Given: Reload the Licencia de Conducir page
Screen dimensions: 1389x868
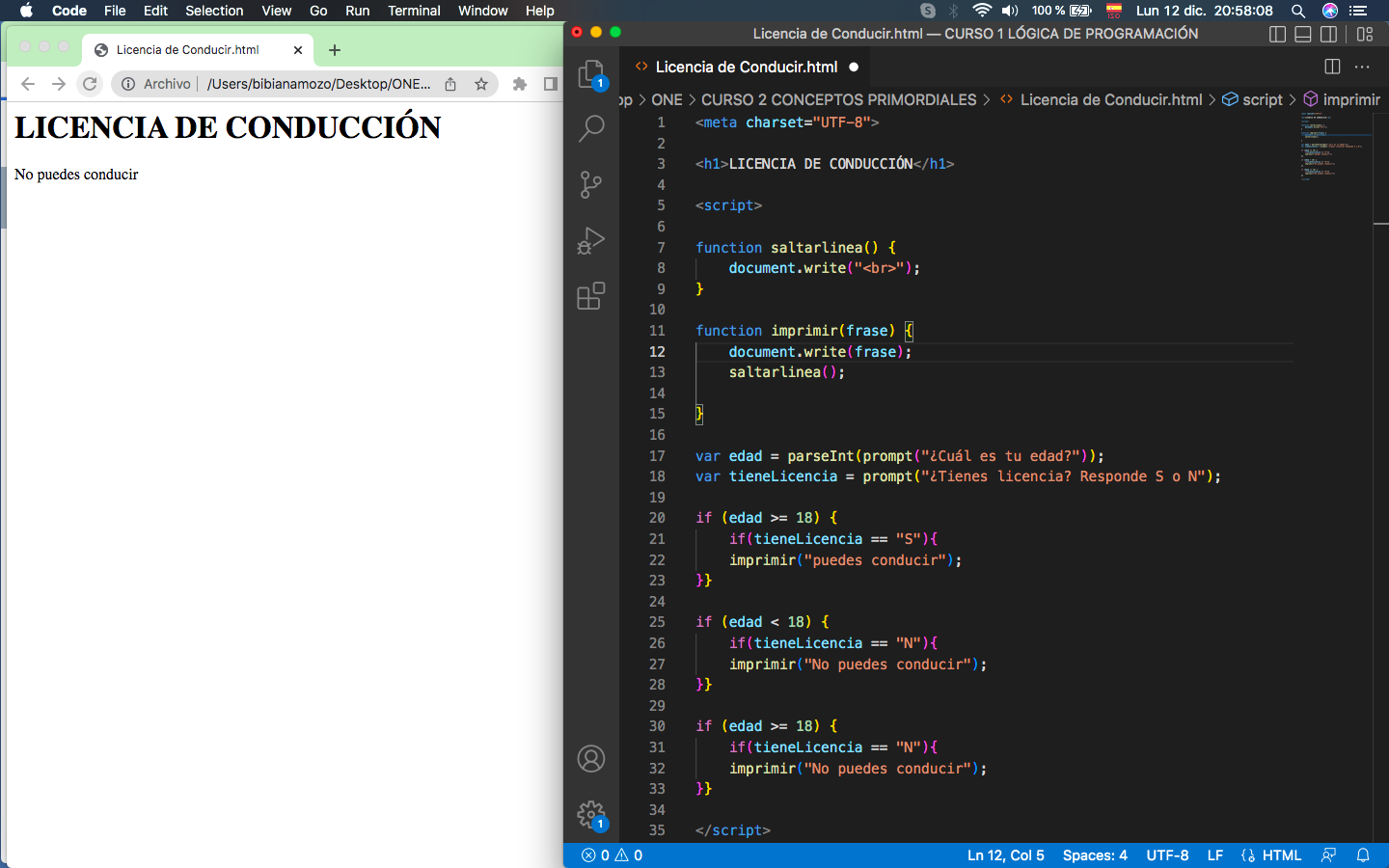Looking at the screenshot, I should pos(90,84).
